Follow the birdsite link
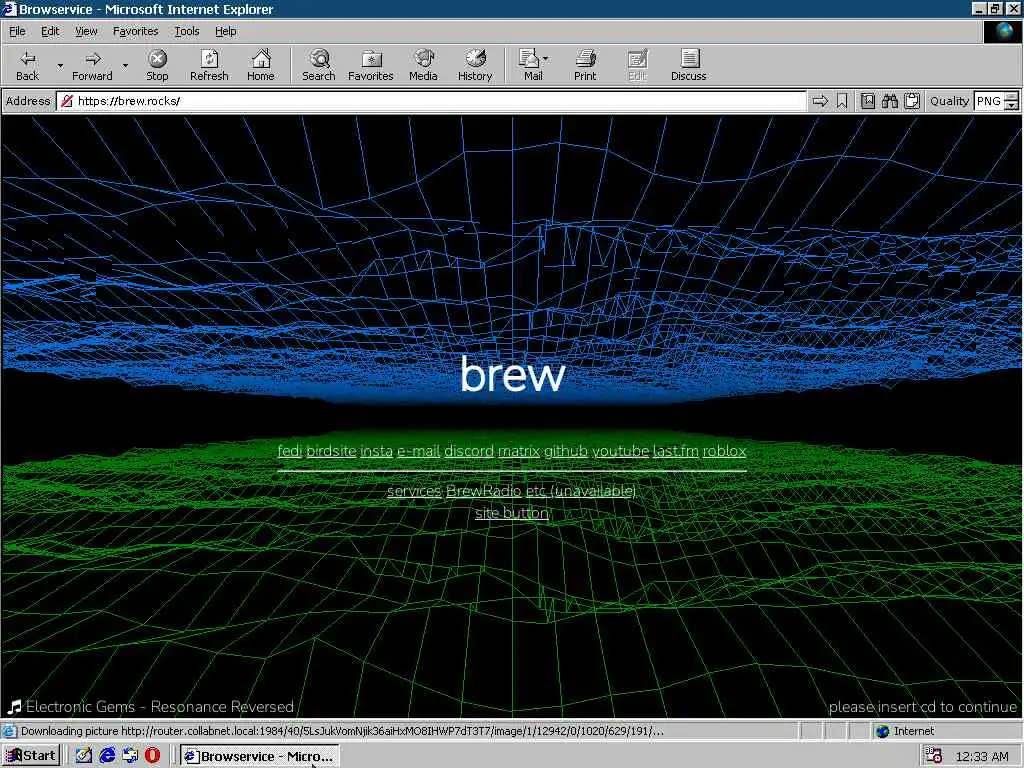1024x768 pixels. (331, 451)
